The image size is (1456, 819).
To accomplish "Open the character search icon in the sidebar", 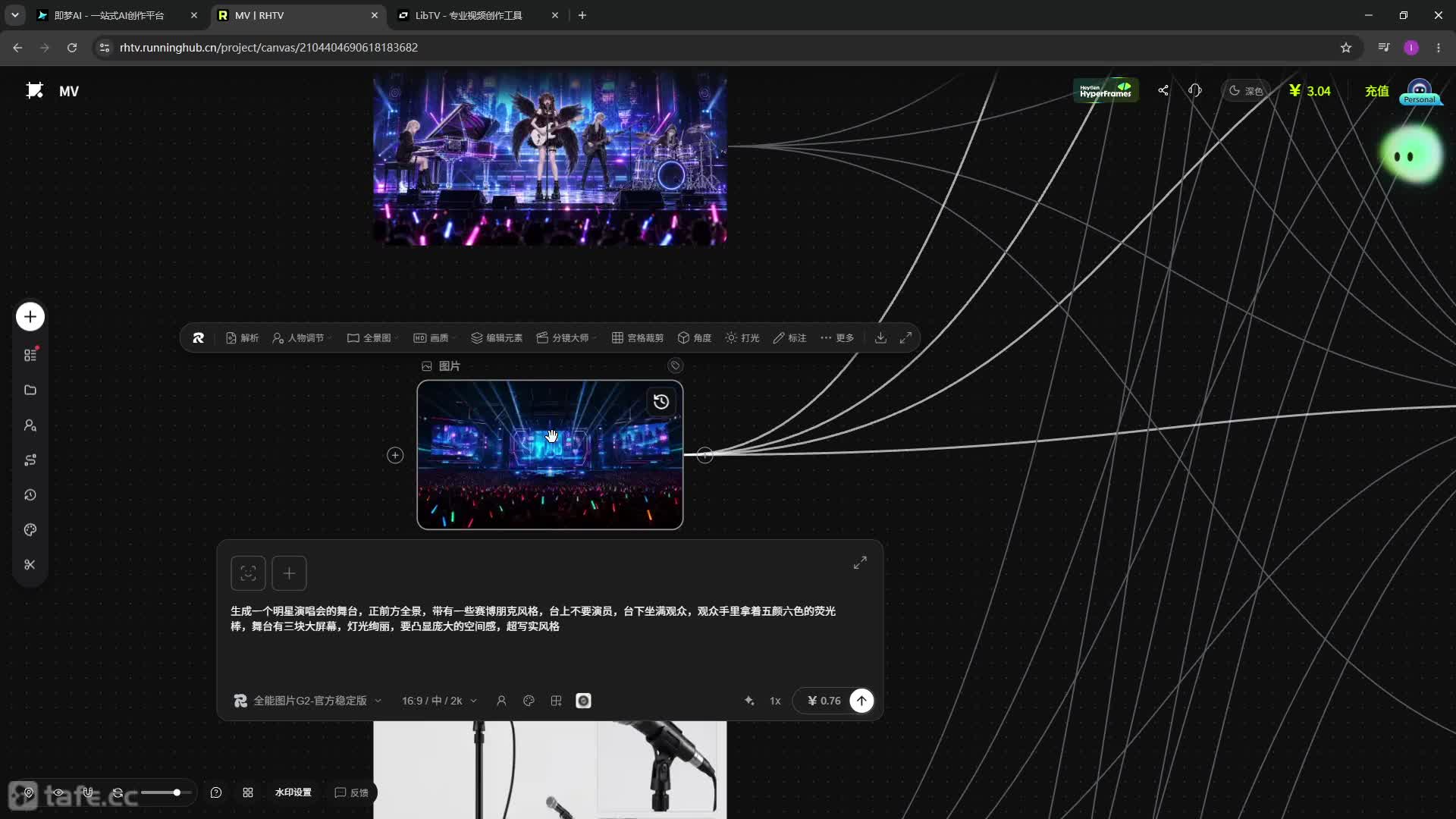I will [30, 425].
